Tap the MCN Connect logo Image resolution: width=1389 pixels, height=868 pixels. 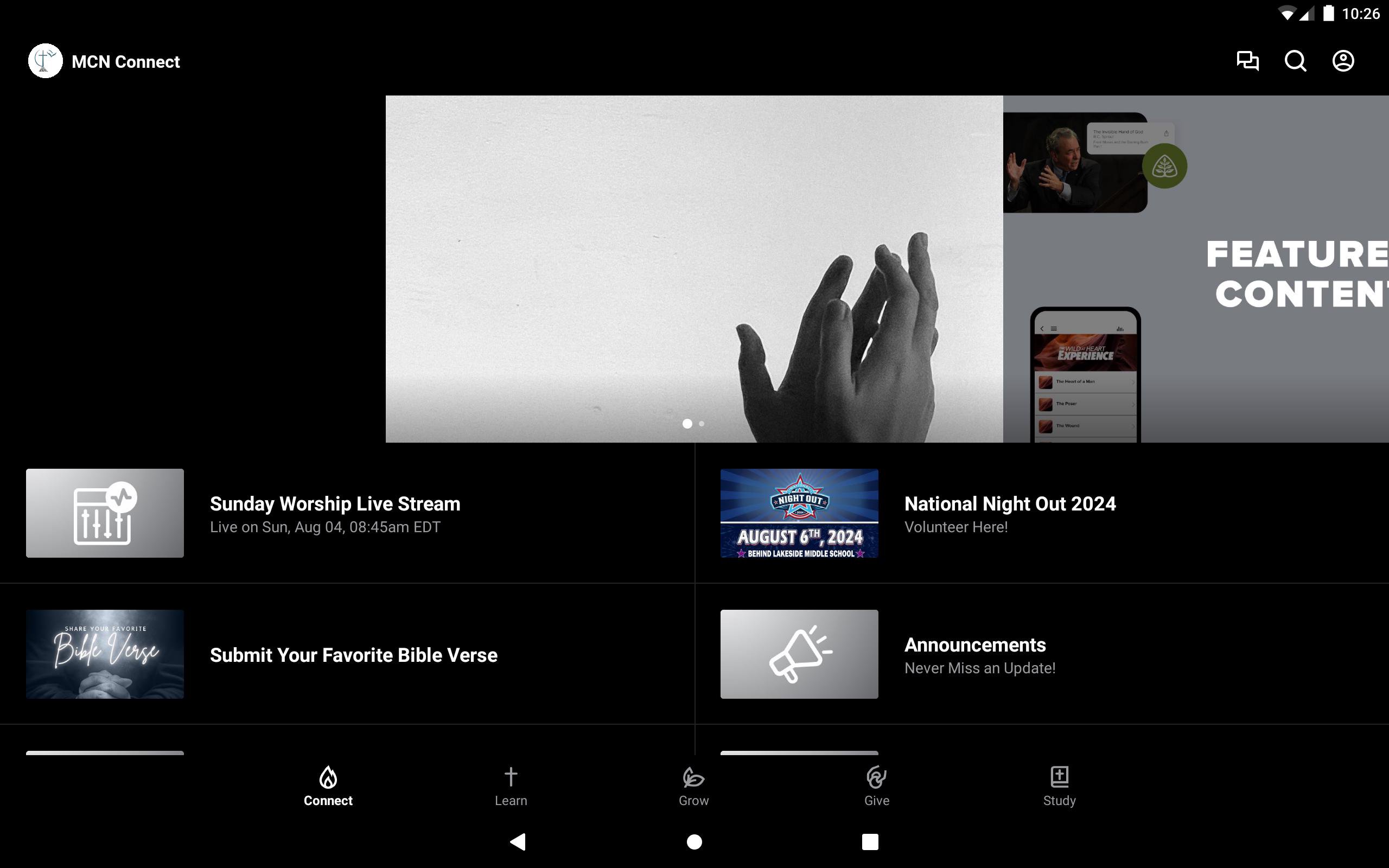tap(46, 61)
